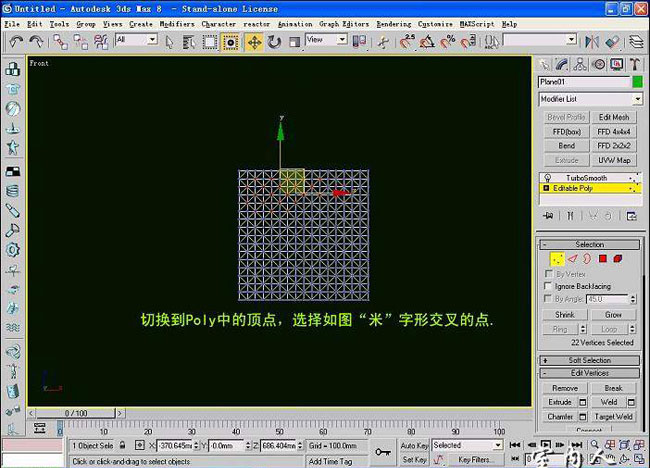Activate the Select and Rotate tool
The image size is (650, 468).
274,42
